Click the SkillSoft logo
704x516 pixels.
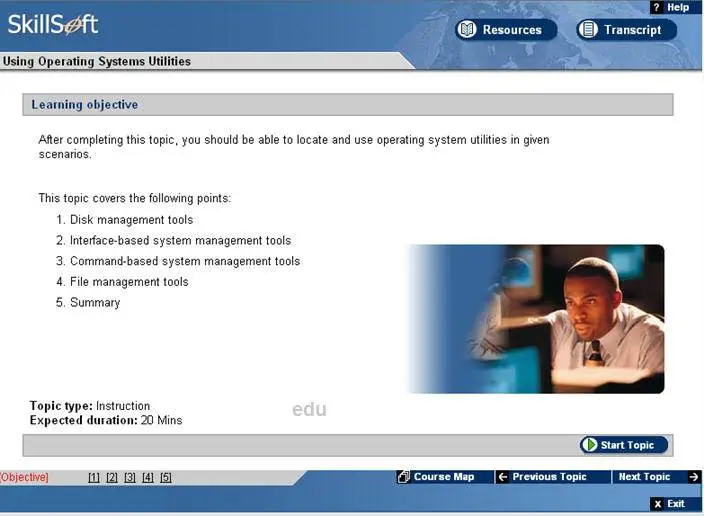(53, 25)
